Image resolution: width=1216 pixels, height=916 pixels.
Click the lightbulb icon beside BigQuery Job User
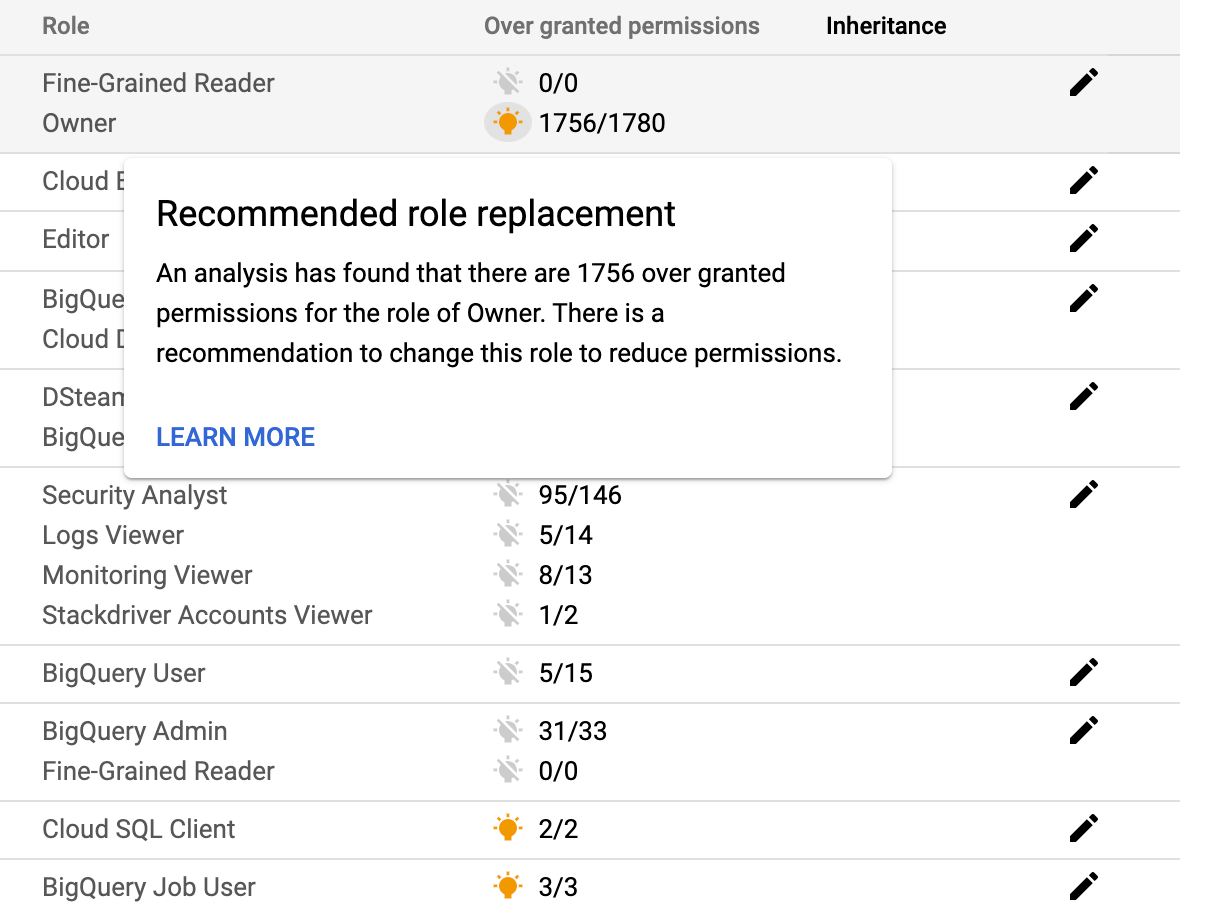click(508, 886)
